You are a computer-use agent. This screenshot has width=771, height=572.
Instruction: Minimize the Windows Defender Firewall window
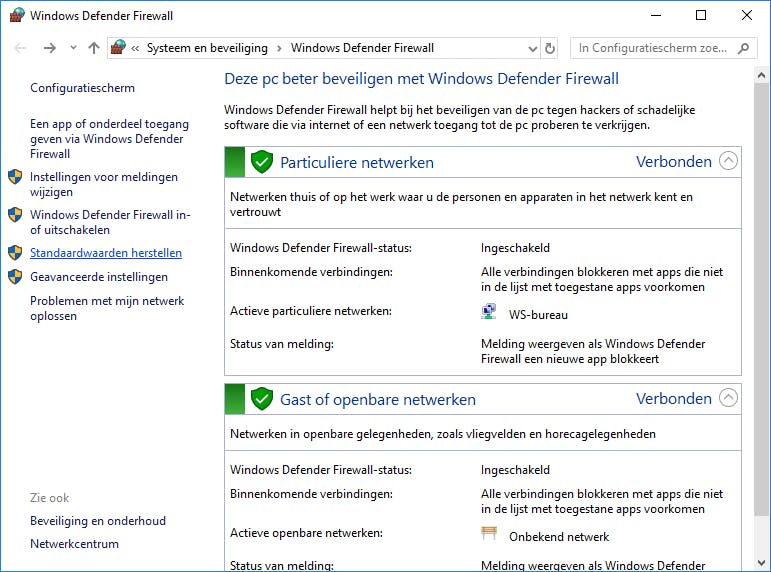coord(656,15)
